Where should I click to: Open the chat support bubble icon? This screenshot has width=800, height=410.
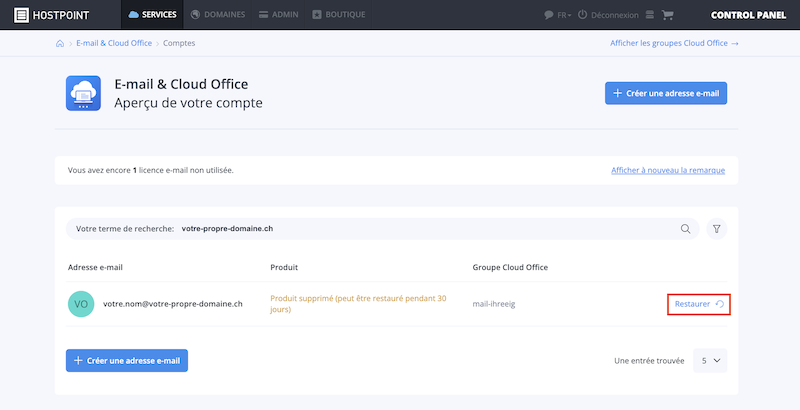pos(548,15)
